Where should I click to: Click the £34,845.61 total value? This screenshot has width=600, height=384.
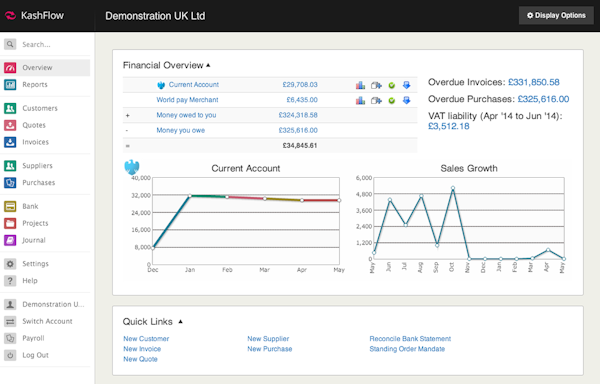pyautogui.click(x=300, y=146)
